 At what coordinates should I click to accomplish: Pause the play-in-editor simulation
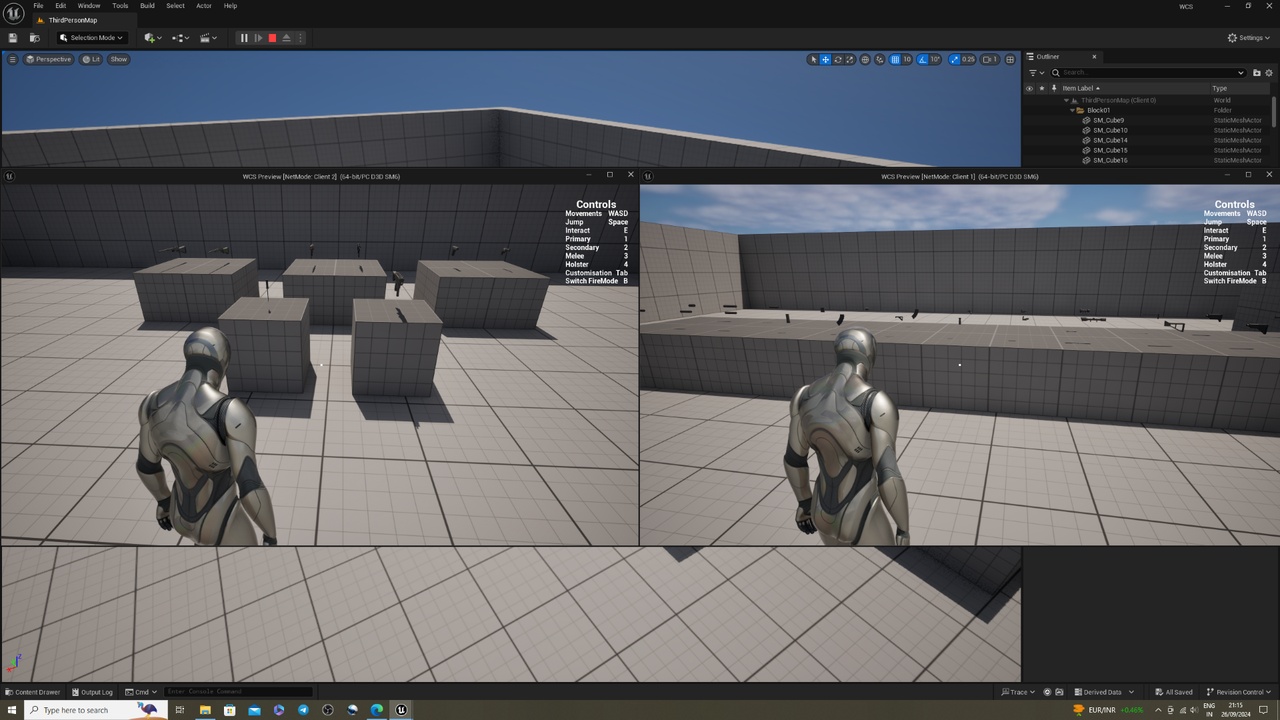(x=244, y=38)
